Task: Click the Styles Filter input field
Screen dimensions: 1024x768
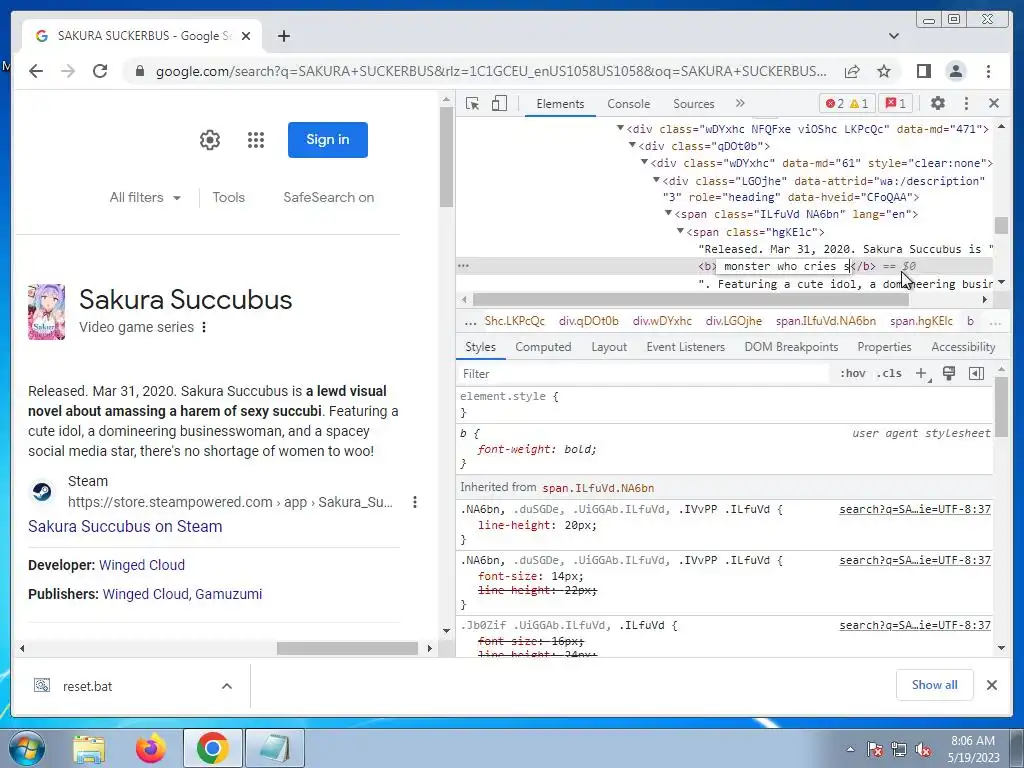Action: (x=643, y=374)
